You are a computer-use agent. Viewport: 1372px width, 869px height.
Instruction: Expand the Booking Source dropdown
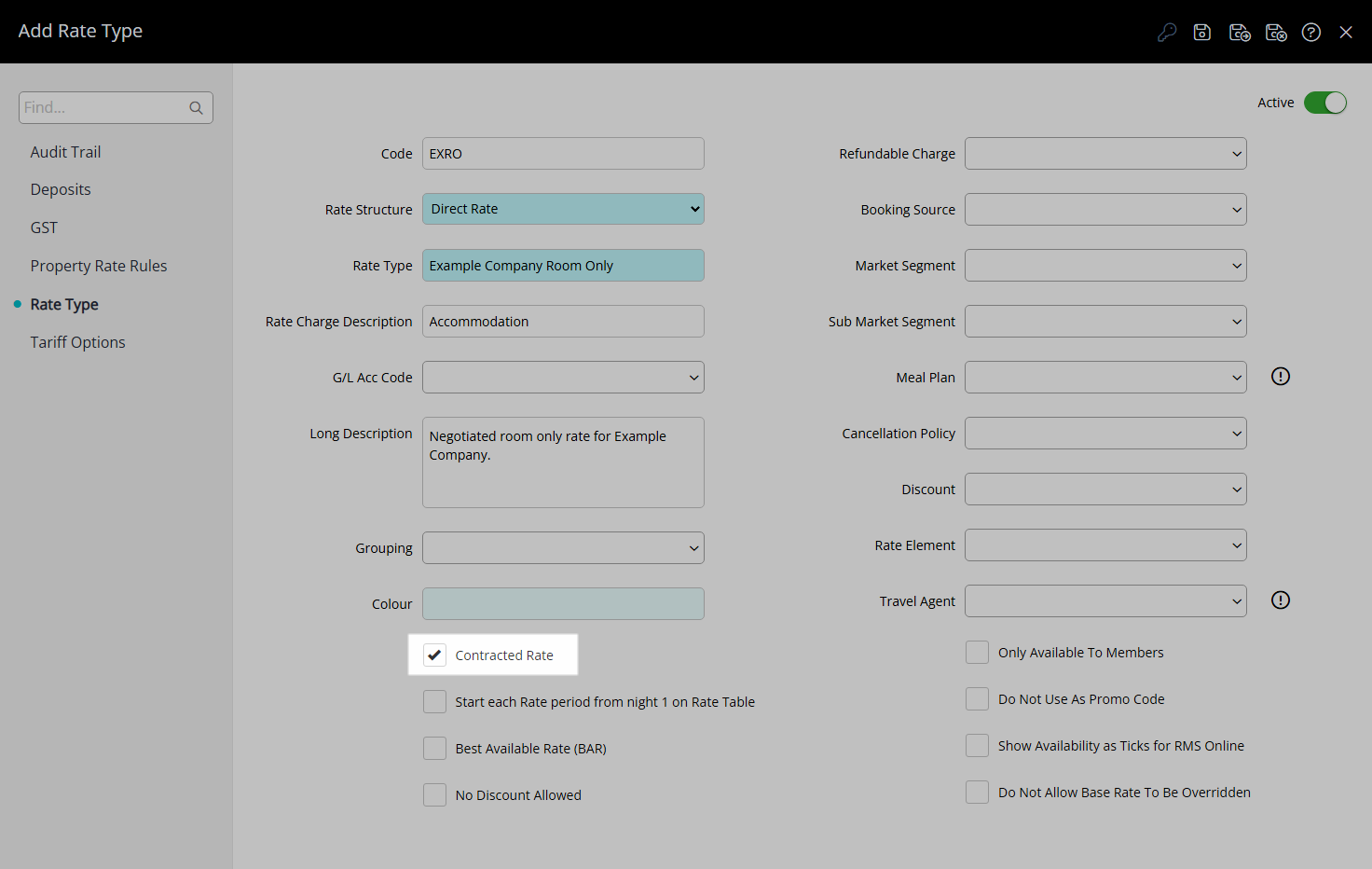pos(1105,210)
